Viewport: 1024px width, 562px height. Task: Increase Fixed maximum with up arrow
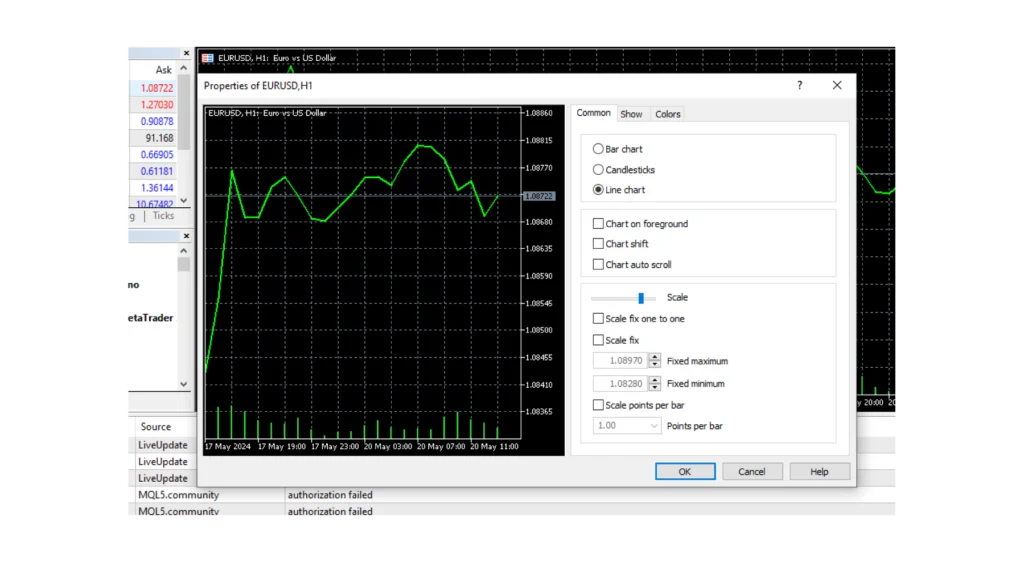tap(655, 357)
